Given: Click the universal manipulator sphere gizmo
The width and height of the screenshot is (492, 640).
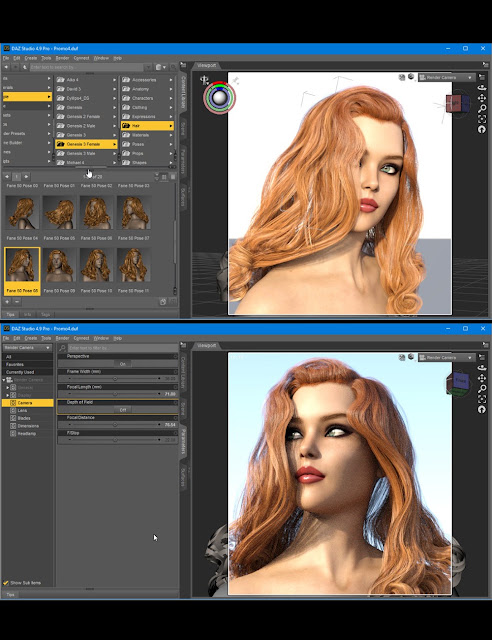Looking at the screenshot, I should [x=220, y=98].
